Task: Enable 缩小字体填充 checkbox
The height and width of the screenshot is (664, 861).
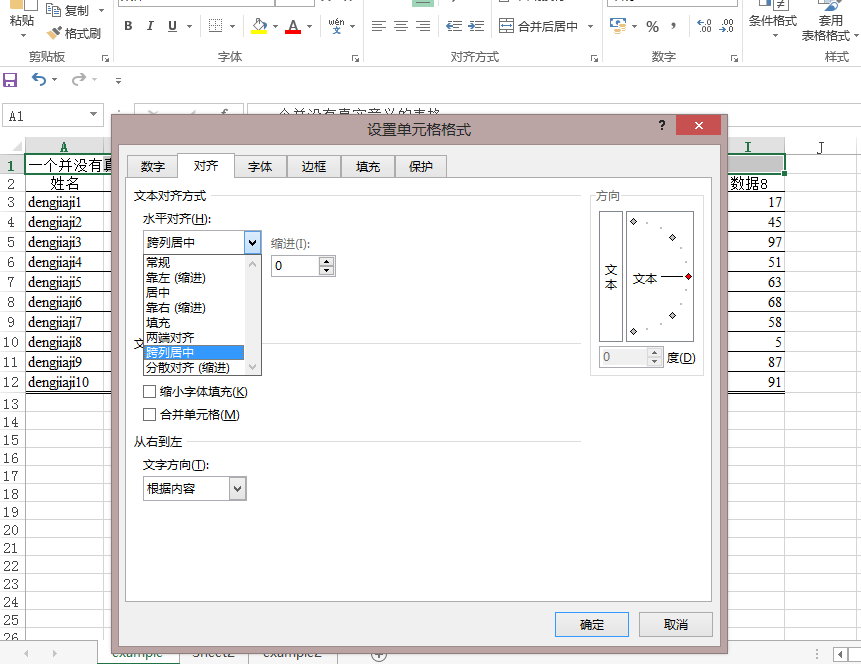Action: point(149,392)
